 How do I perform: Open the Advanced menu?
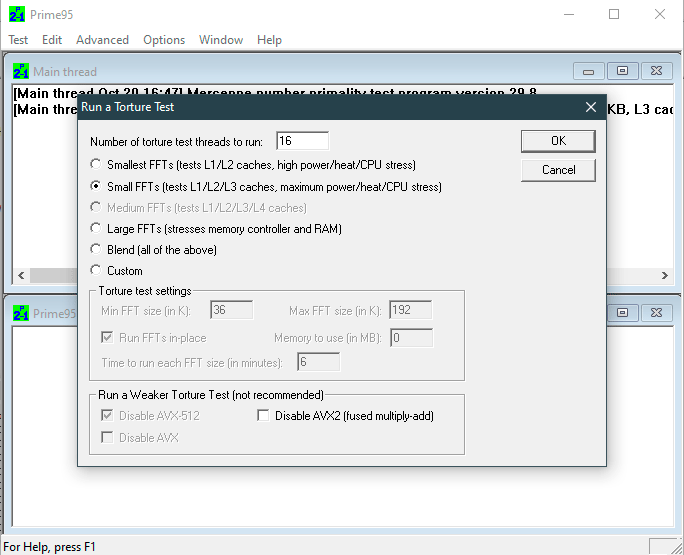(x=103, y=40)
